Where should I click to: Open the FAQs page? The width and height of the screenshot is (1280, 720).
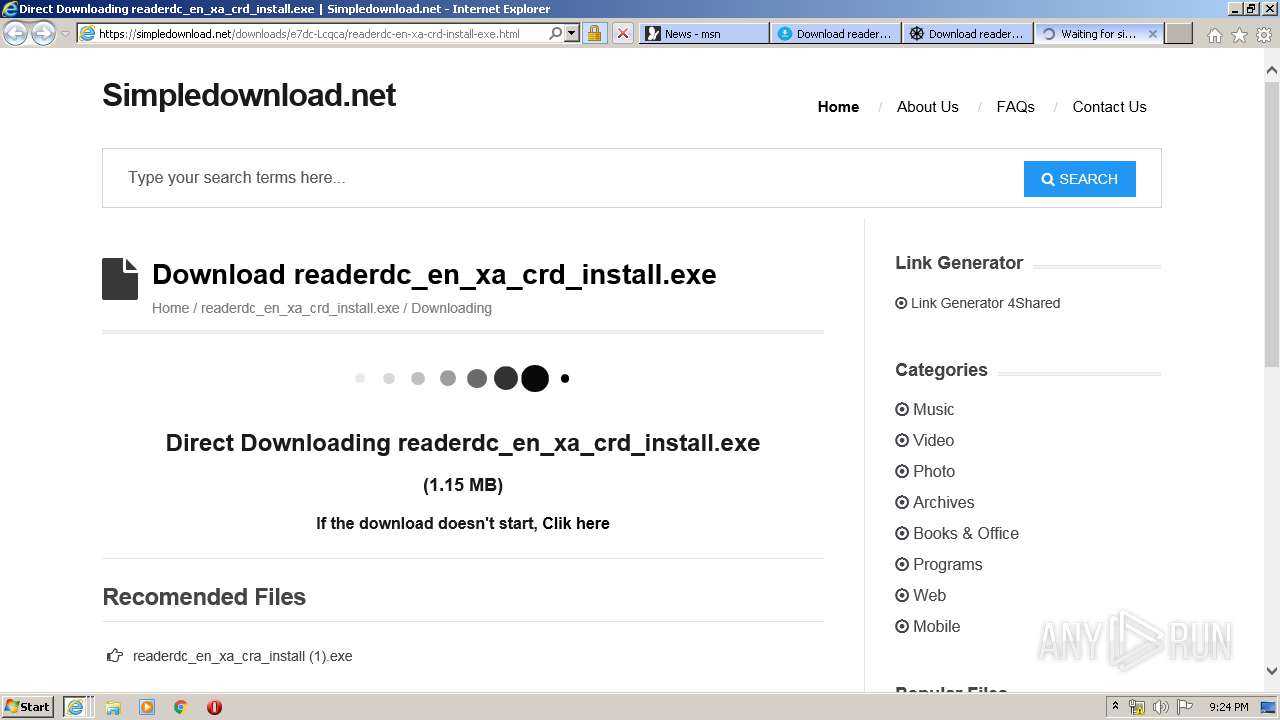(x=1015, y=107)
